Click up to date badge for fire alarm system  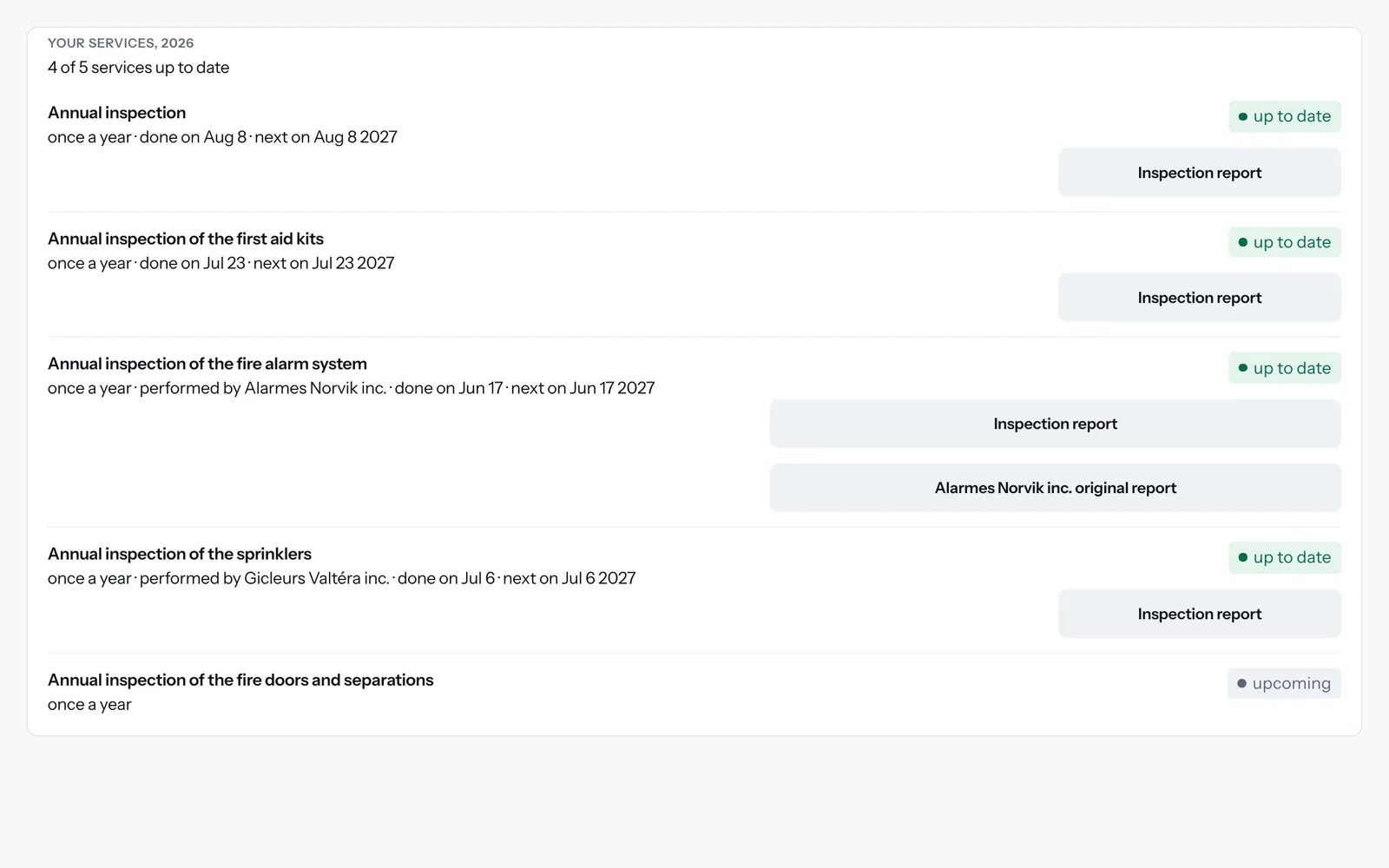coord(1285,368)
